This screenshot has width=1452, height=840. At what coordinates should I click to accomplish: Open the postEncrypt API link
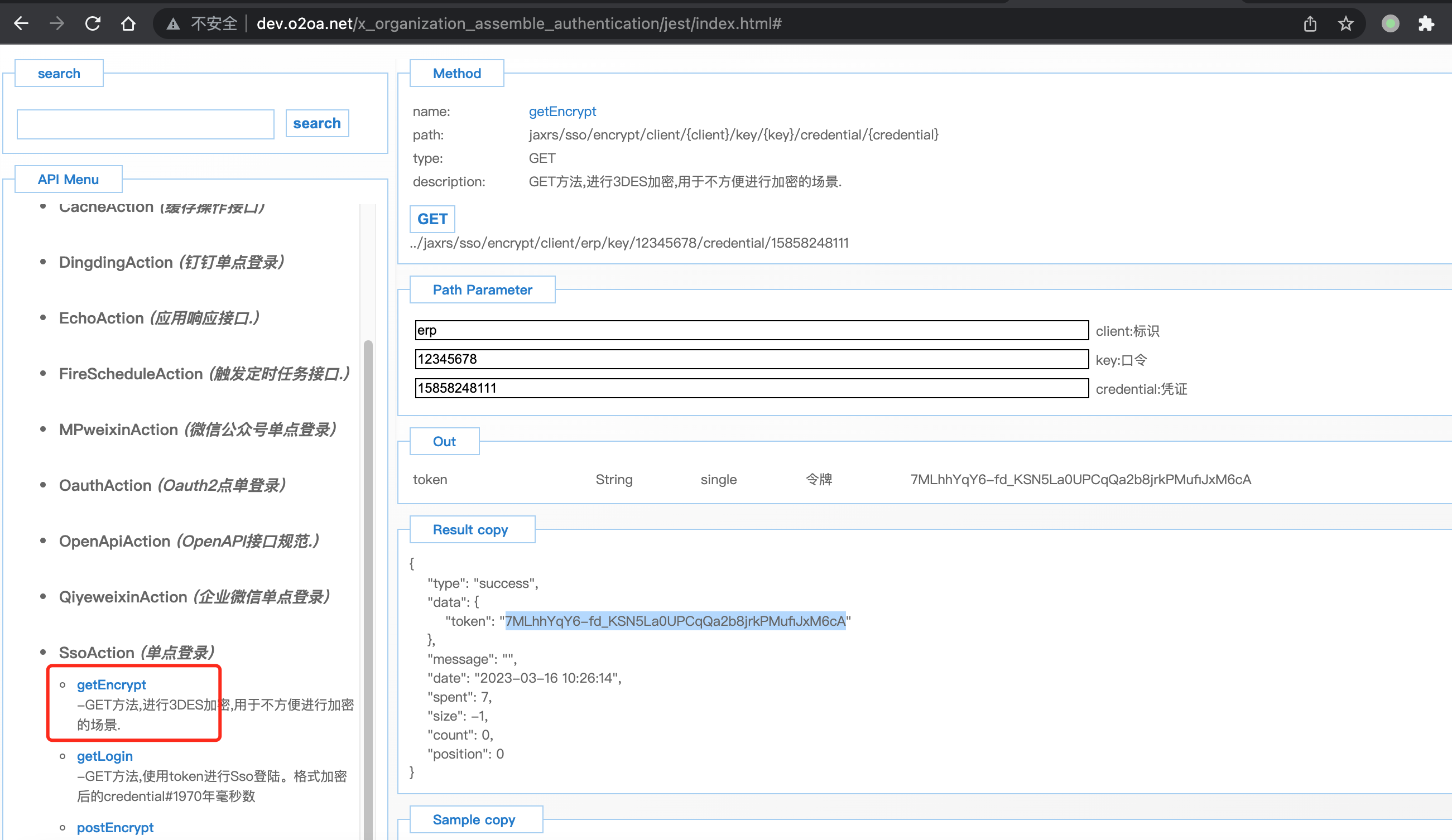116,827
